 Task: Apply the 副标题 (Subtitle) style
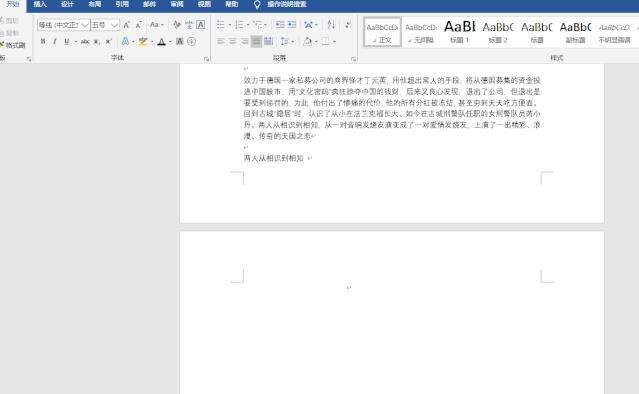pos(575,32)
